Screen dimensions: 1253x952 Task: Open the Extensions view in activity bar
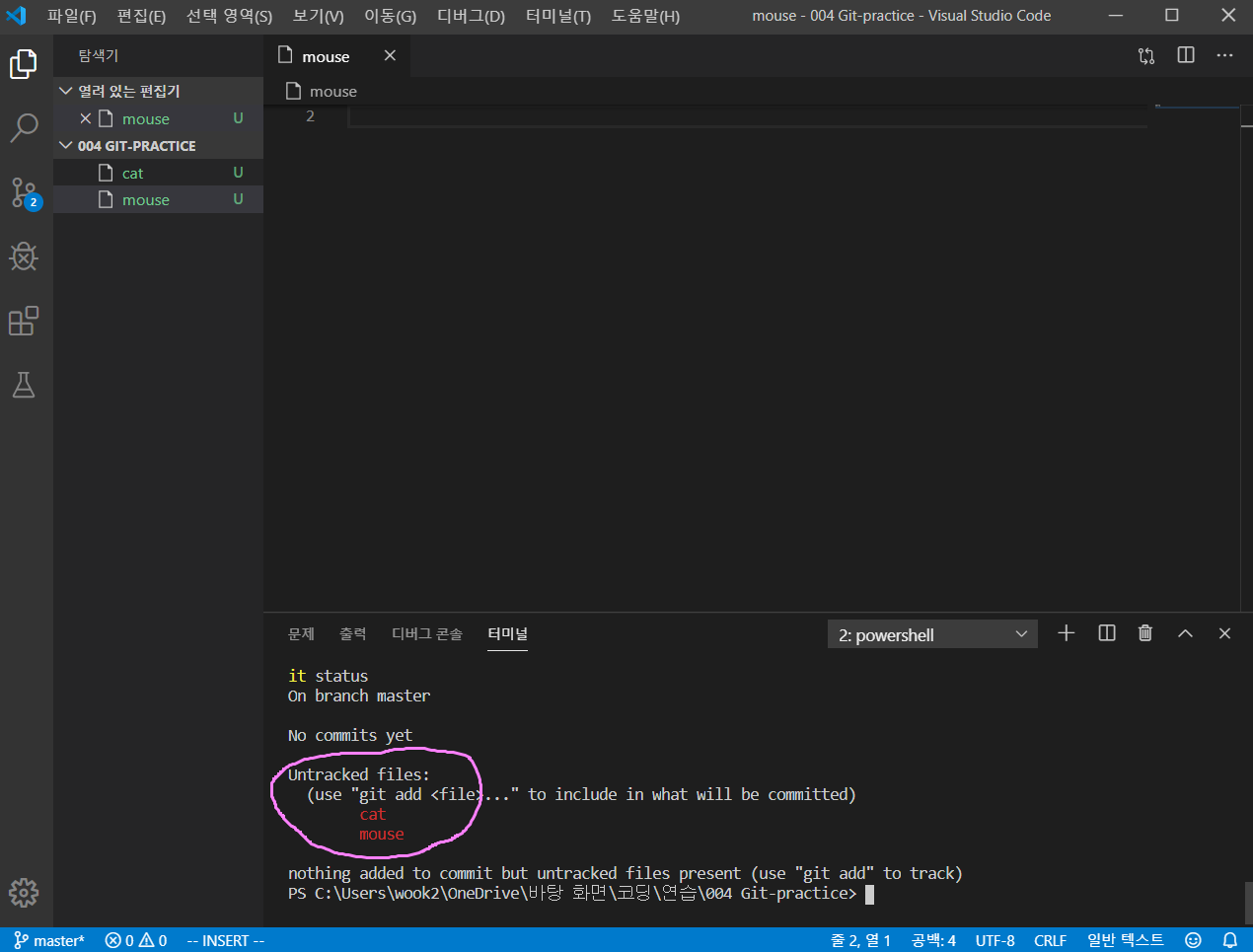(x=24, y=321)
